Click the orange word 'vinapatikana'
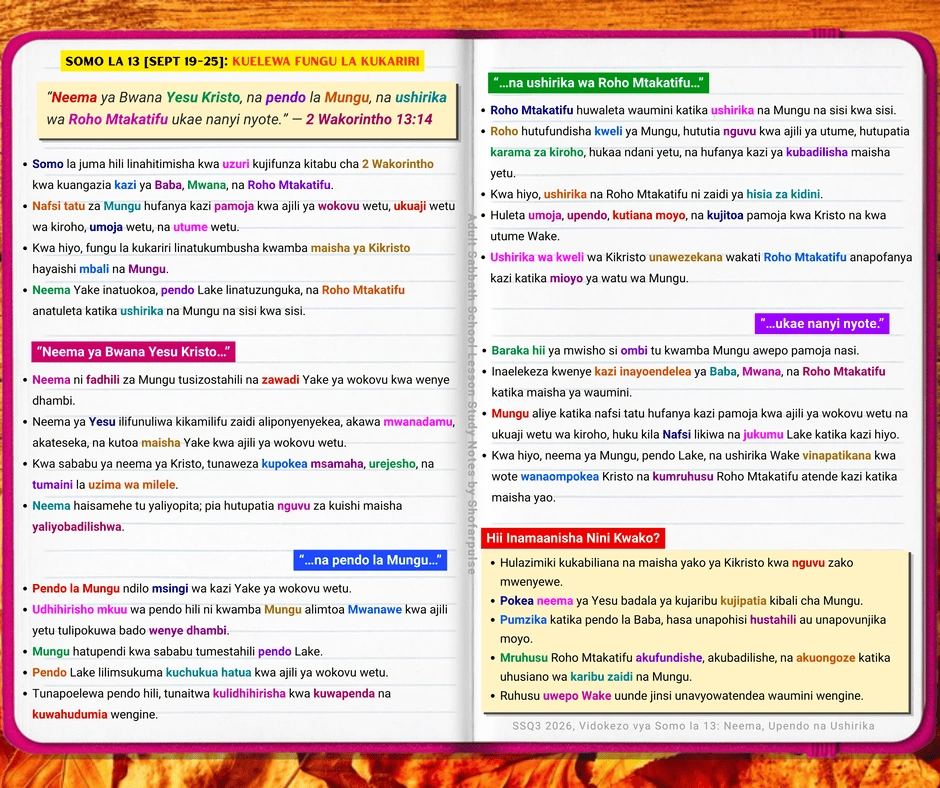 pyautogui.click(x=836, y=455)
